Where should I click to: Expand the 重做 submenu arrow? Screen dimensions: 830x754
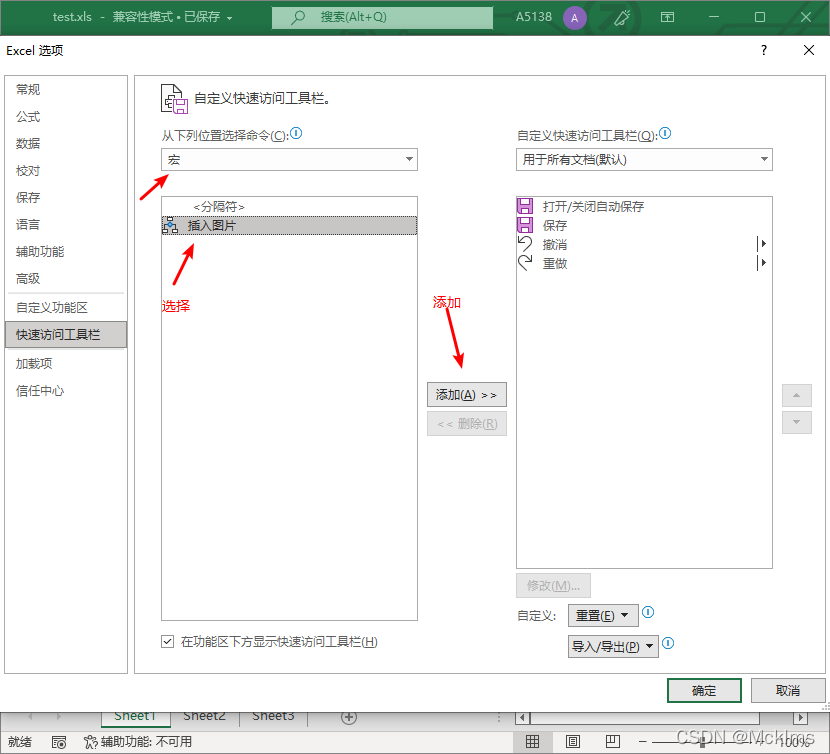click(762, 263)
